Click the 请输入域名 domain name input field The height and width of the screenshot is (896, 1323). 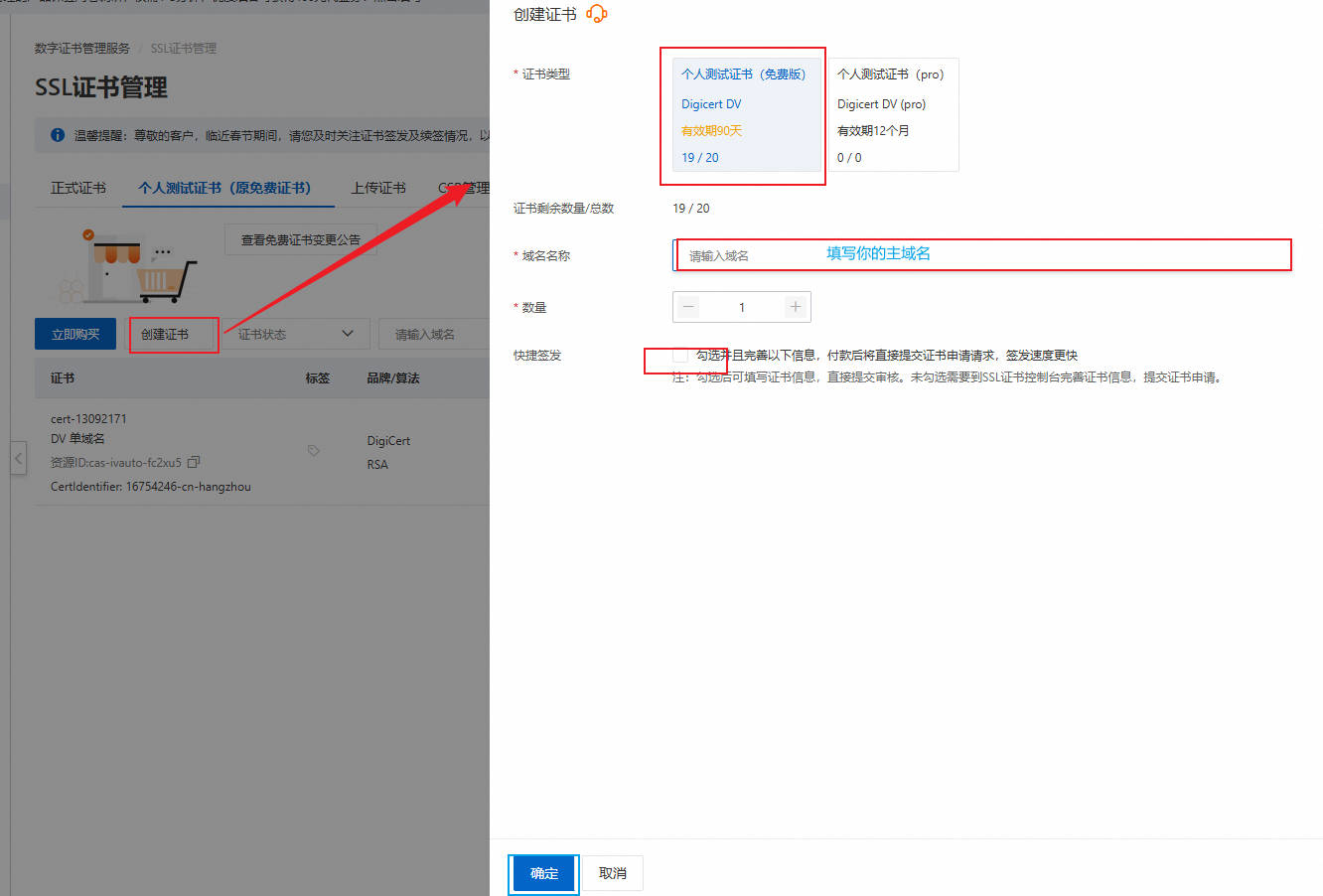tap(844, 255)
